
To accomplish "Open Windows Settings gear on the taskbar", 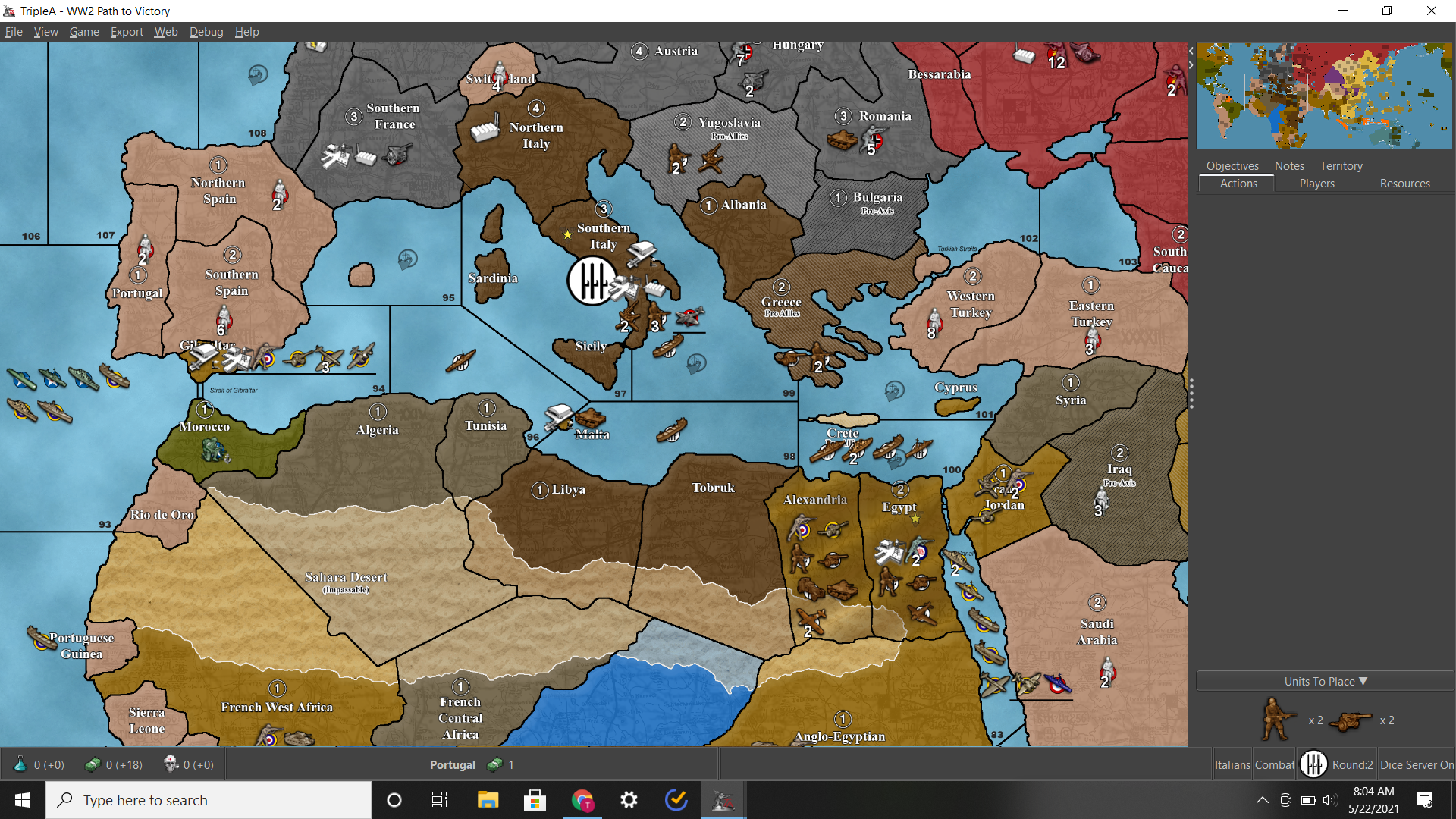I will coord(629,800).
